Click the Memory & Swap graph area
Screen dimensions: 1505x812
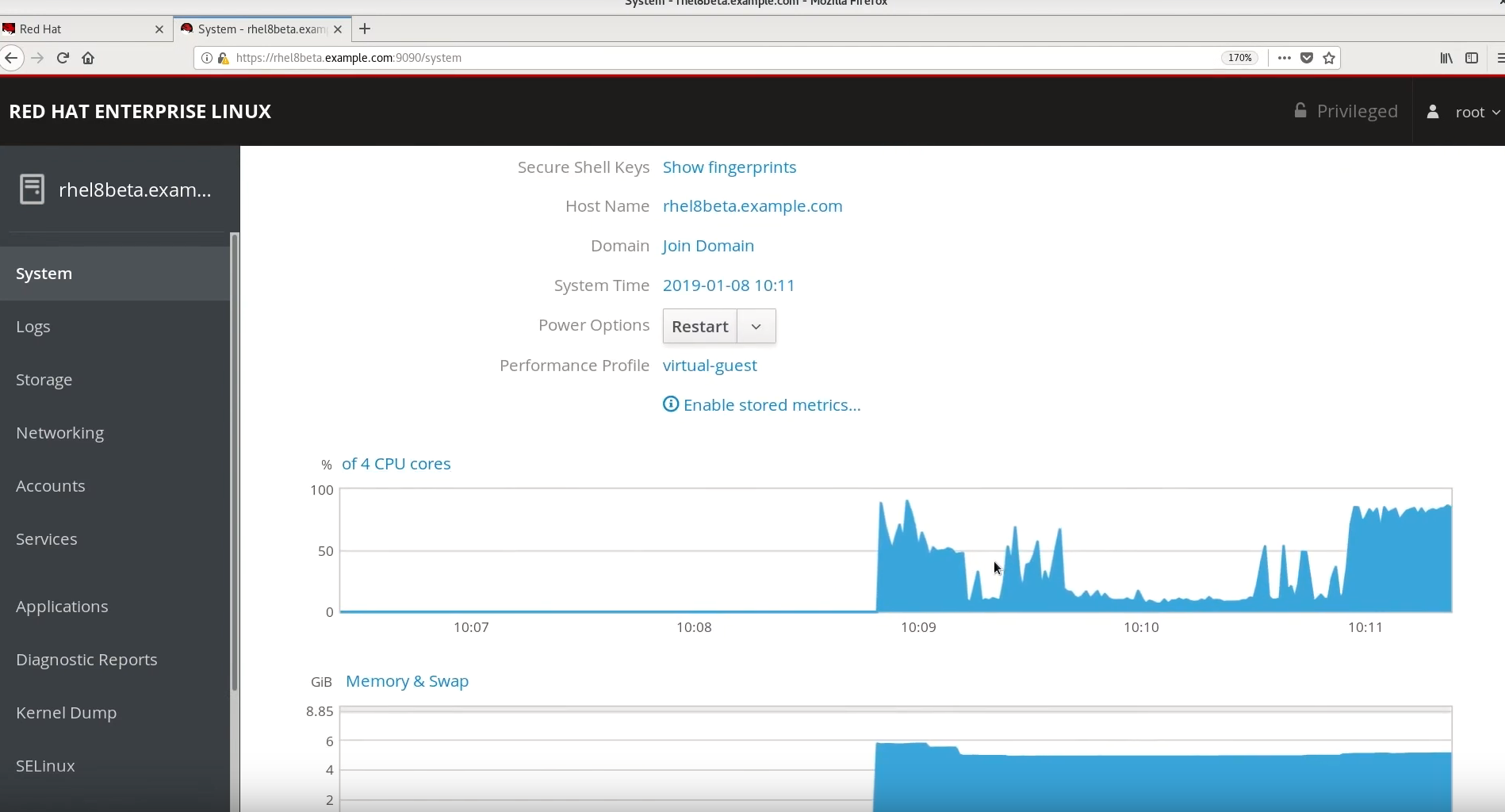pos(896,759)
